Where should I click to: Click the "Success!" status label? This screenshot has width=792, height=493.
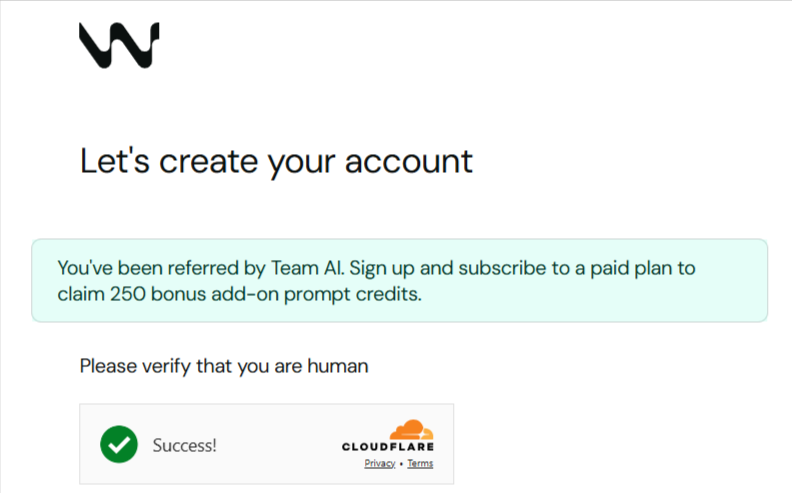click(184, 446)
